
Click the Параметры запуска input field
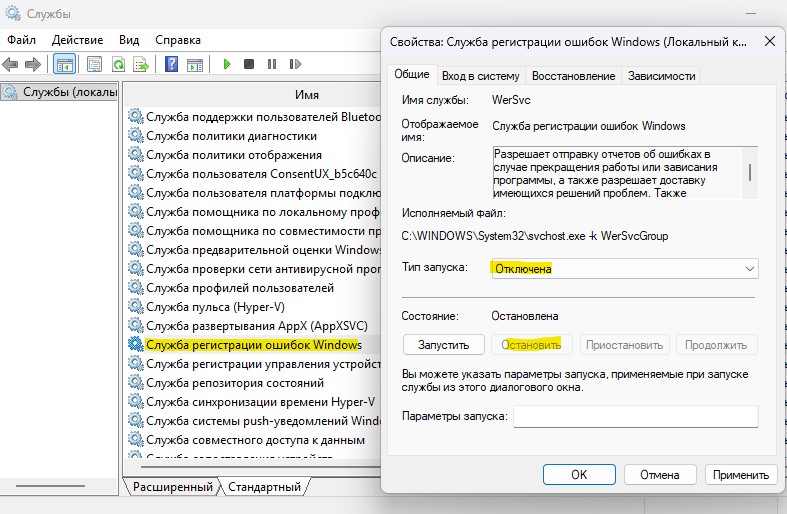[635, 416]
